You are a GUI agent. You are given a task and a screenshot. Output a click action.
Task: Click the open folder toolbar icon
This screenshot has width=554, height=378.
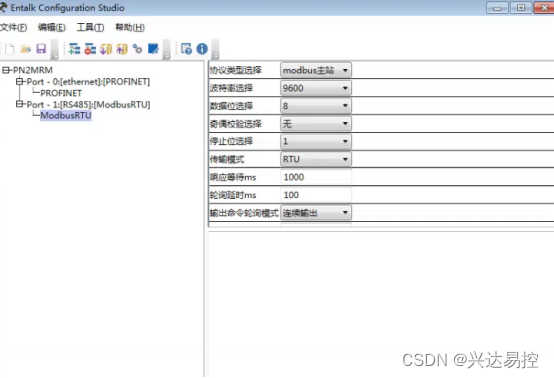(x=25, y=49)
